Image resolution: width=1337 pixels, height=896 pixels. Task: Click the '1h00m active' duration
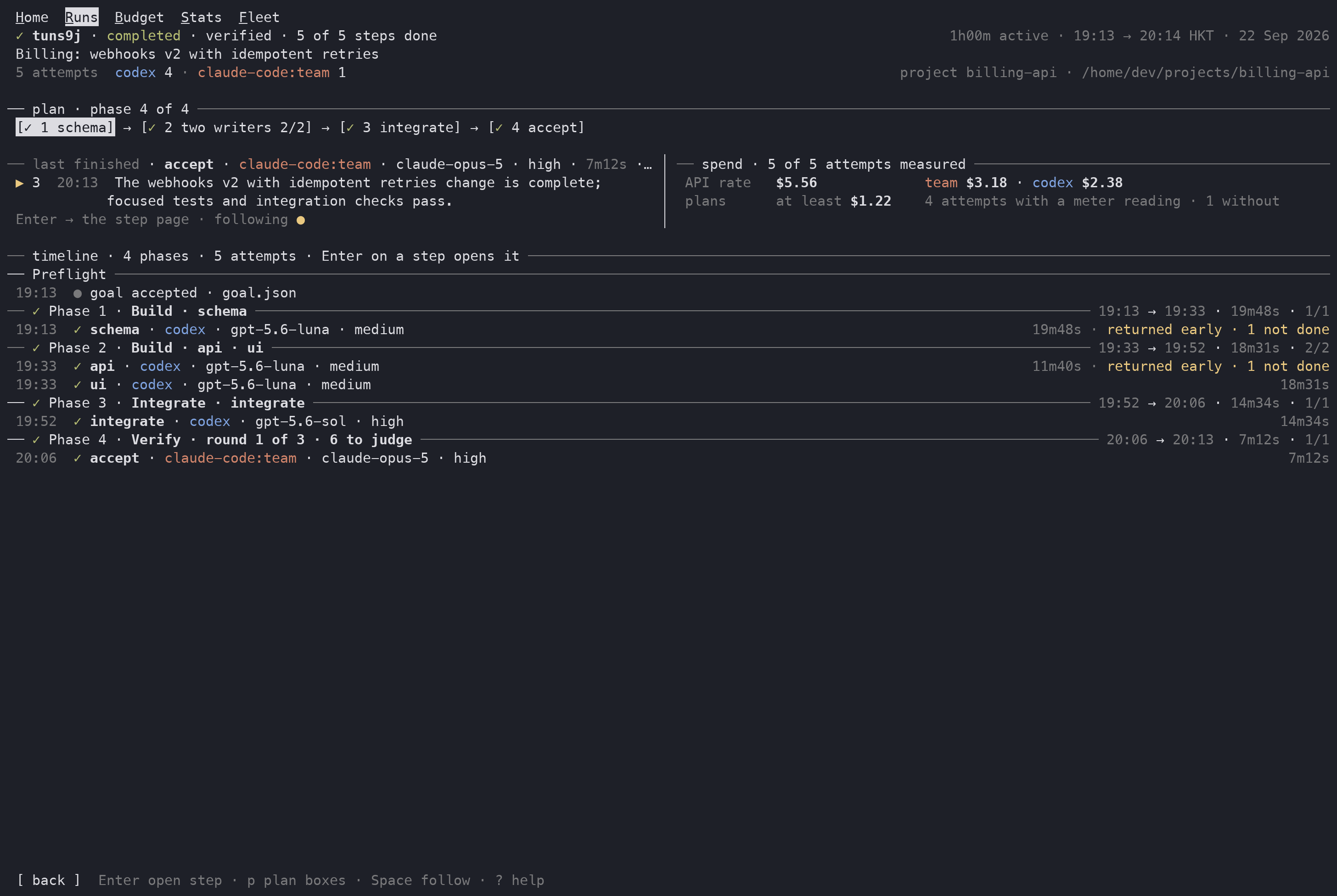point(999,35)
